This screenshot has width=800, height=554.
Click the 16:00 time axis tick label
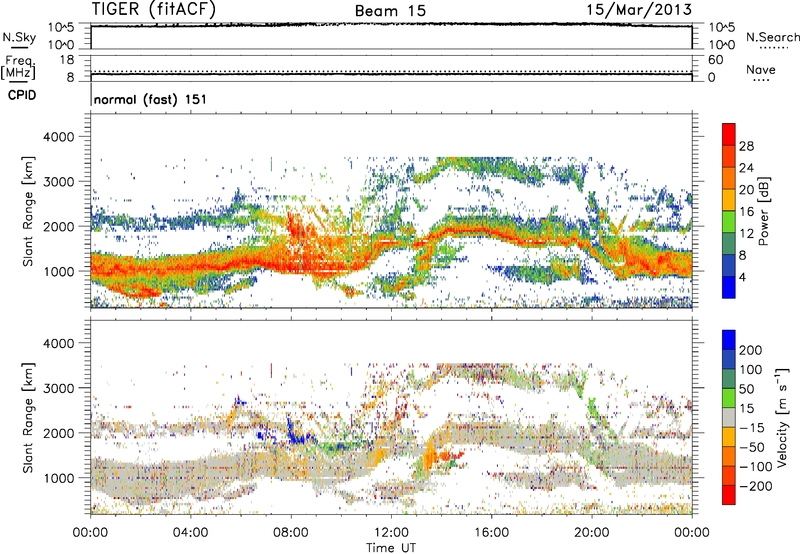pyautogui.click(x=491, y=533)
